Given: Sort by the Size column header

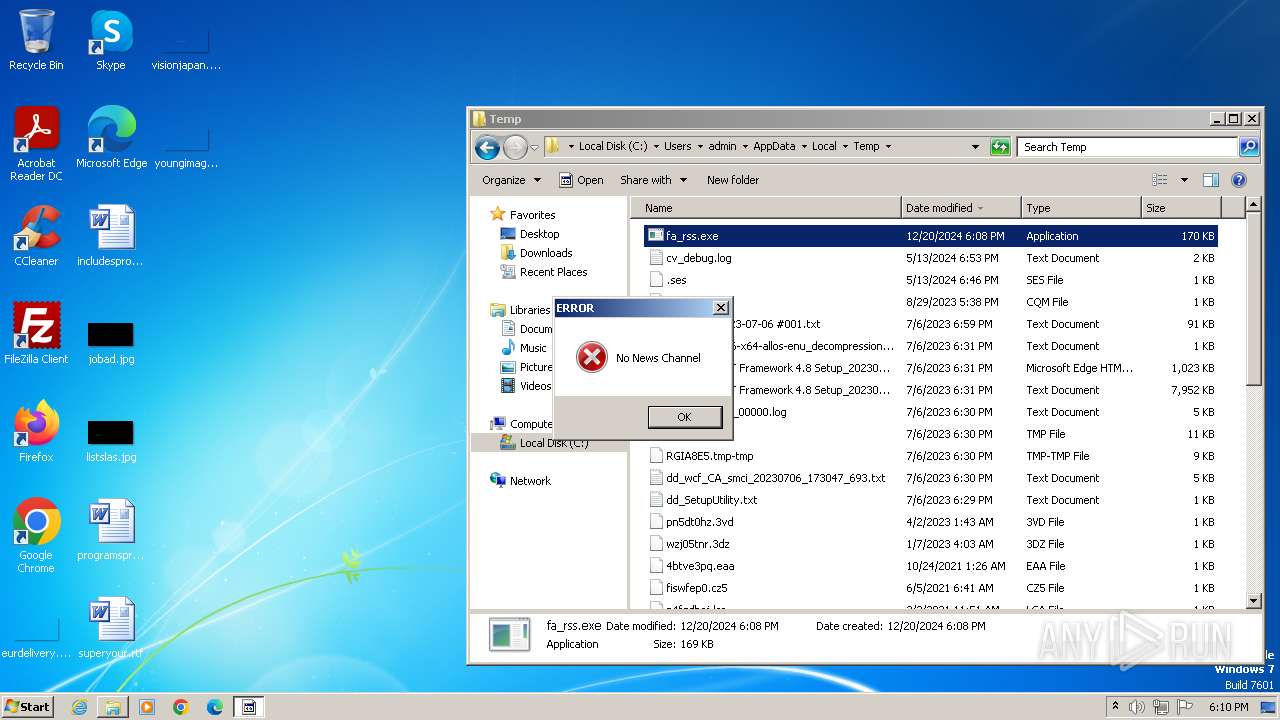Looking at the screenshot, I should [x=1181, y=208].
